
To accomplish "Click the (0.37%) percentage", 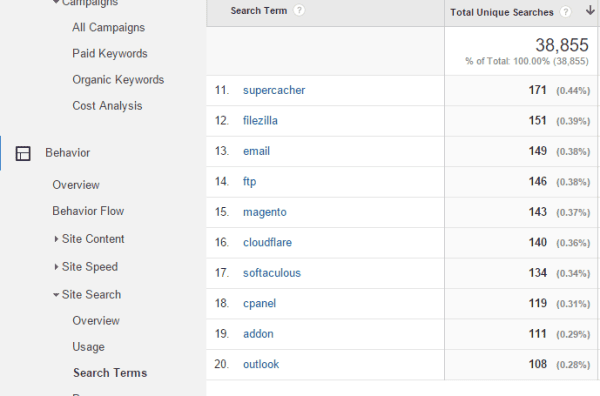I will [573, 212].
